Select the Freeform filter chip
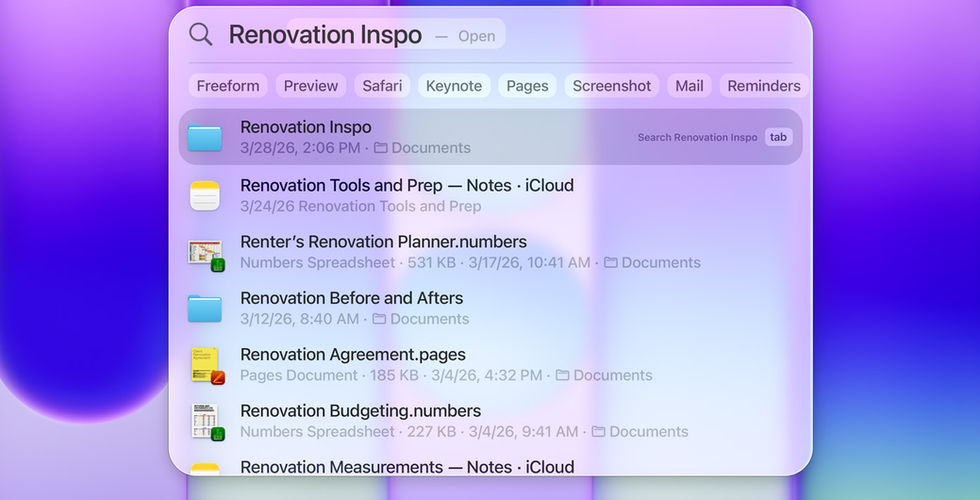980x500 pixels. [228, 86]
